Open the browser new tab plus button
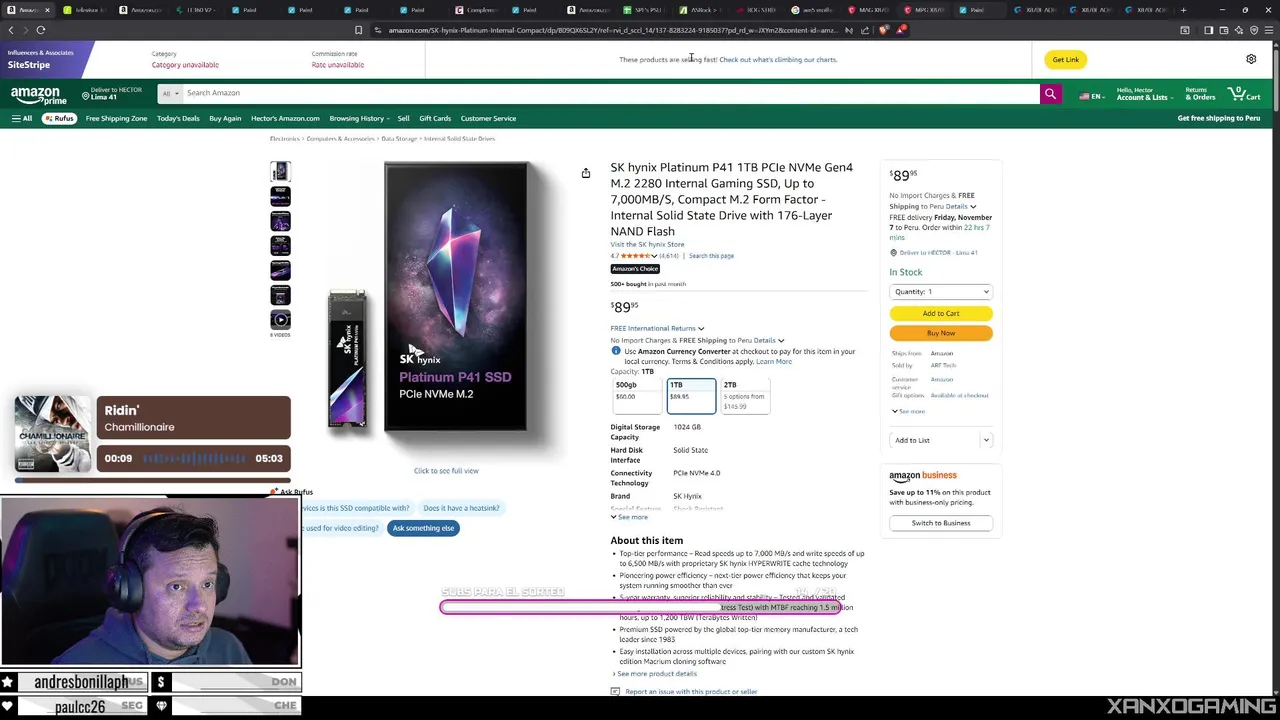Image resolution: width=1280 pixels, height=720 pixels. pyautogui.click(x=1183, y=10)
